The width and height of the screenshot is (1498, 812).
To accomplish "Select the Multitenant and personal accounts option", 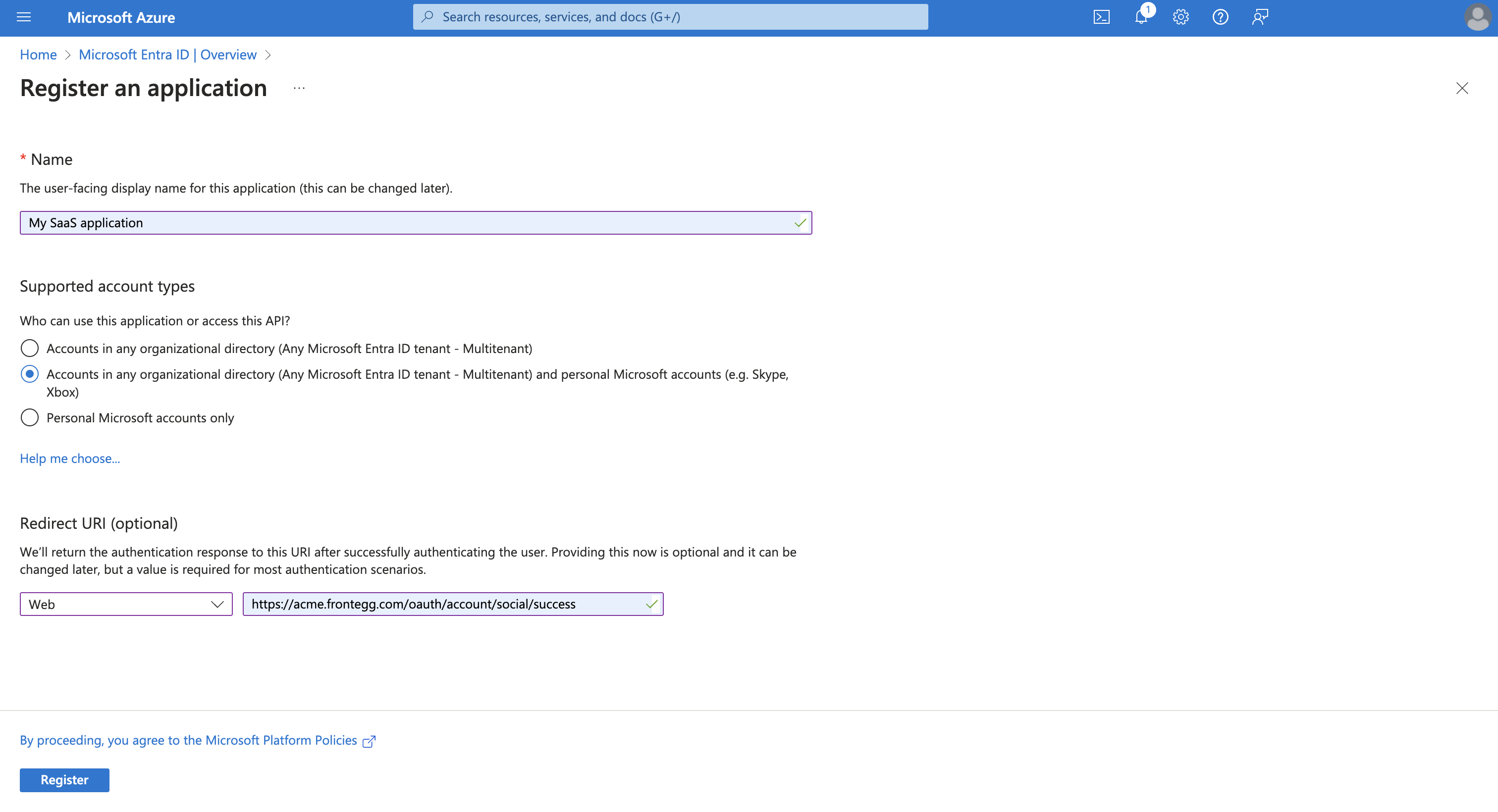I will (x=29, y=374).
